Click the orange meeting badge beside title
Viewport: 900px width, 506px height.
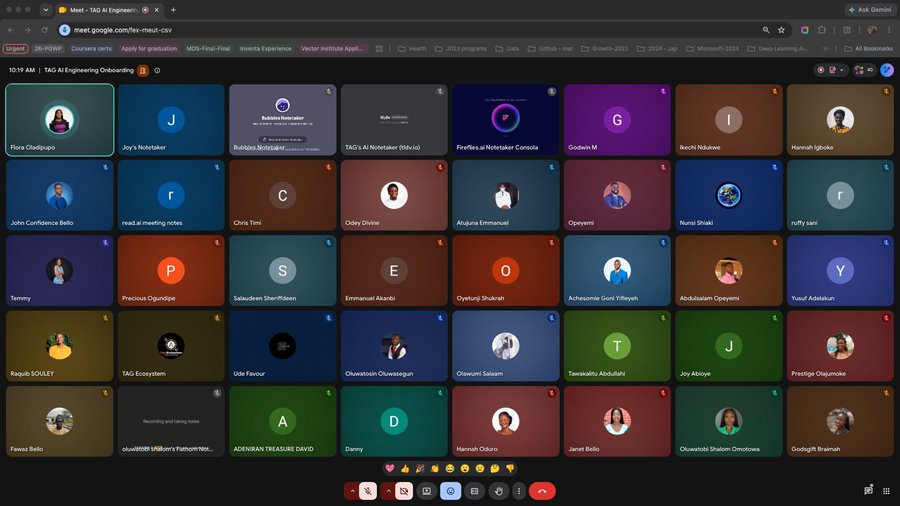tap(143, 71)
